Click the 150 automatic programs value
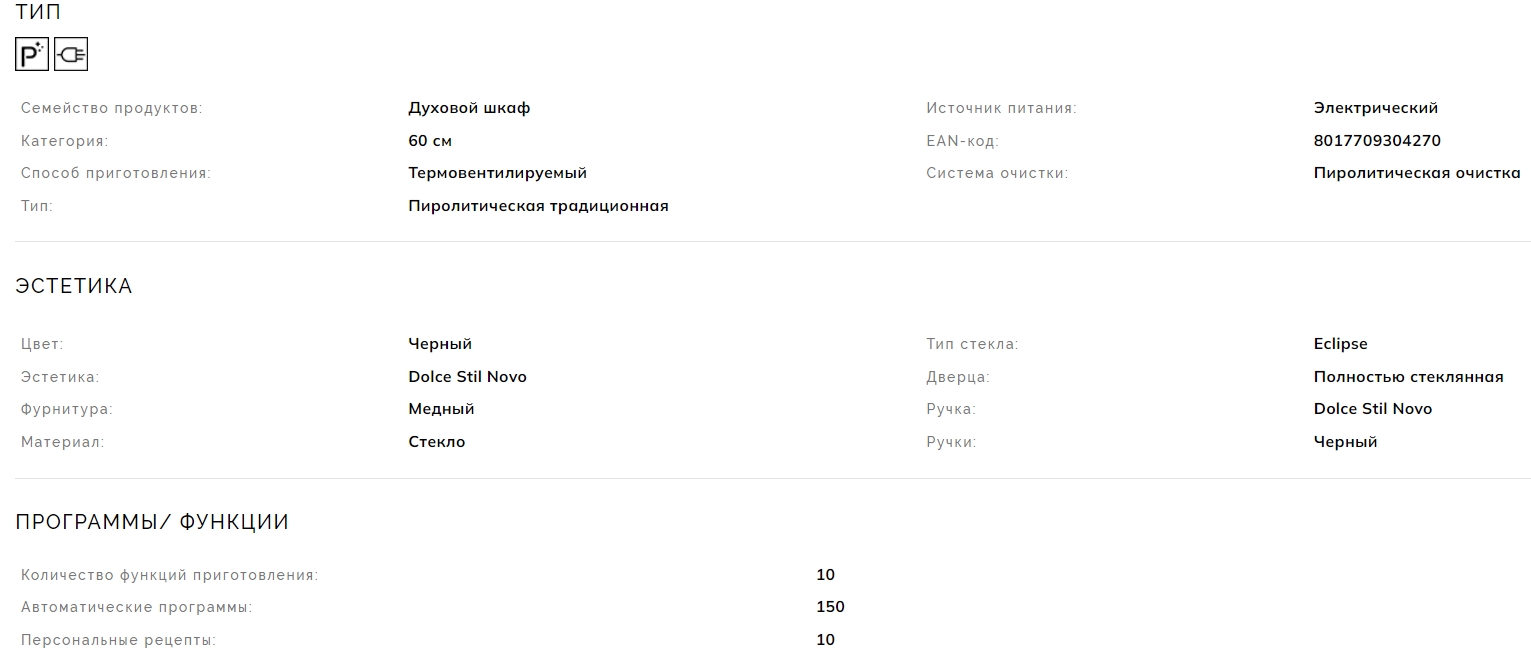Screen dimensions: 1531x672 click(x=830, y=607)
